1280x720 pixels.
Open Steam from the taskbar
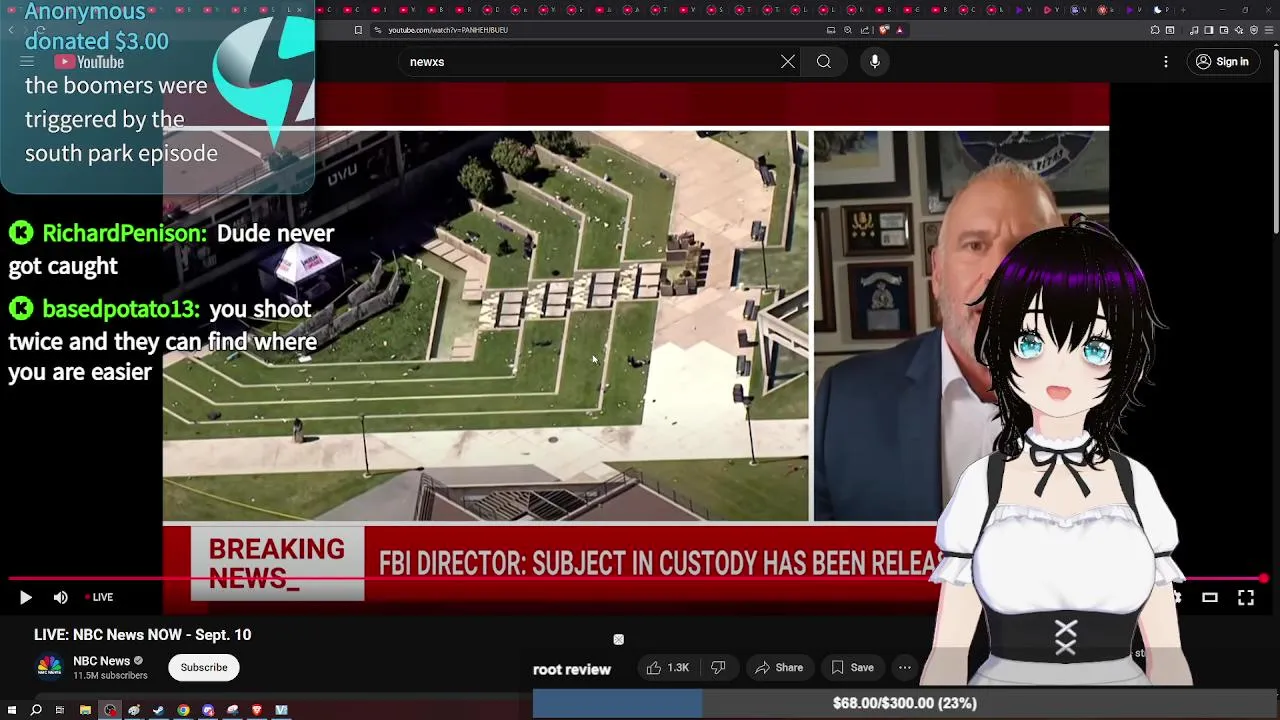coord(158,710)
